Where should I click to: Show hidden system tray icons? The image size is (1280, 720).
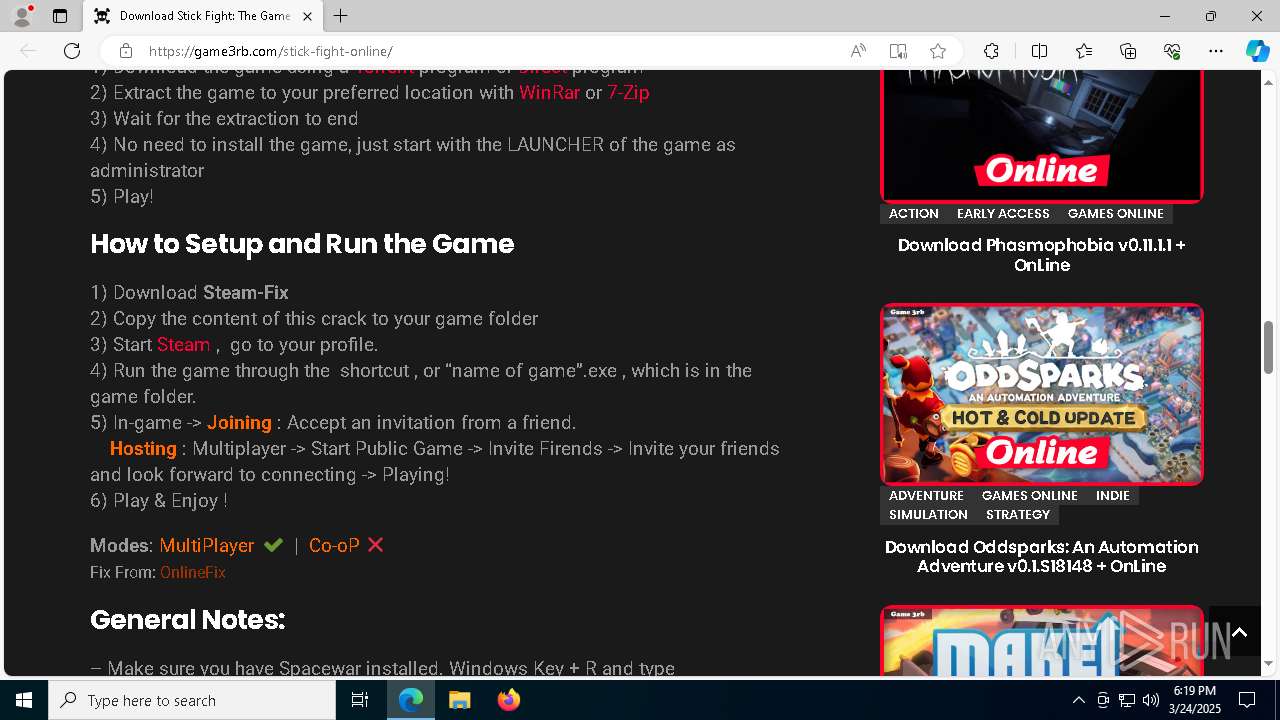[x=1078, y=700]
